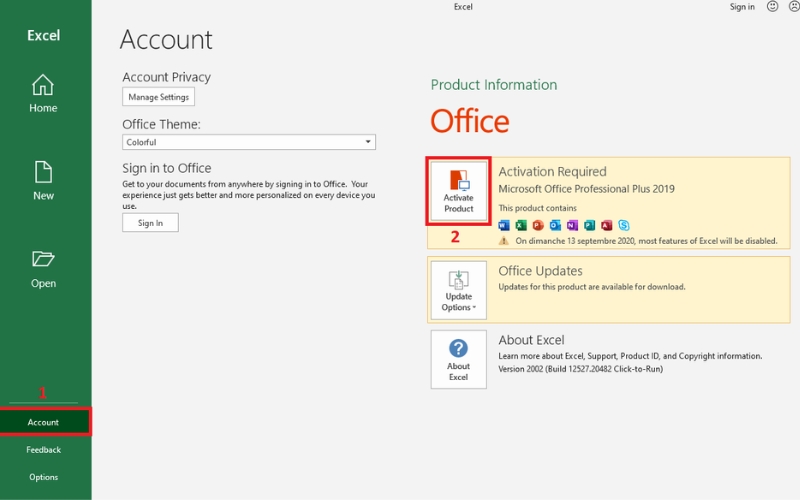The width and height of the screenshot is (800, 500).
Task: Click the Word app icon under product contains
Action: point(504,225)
